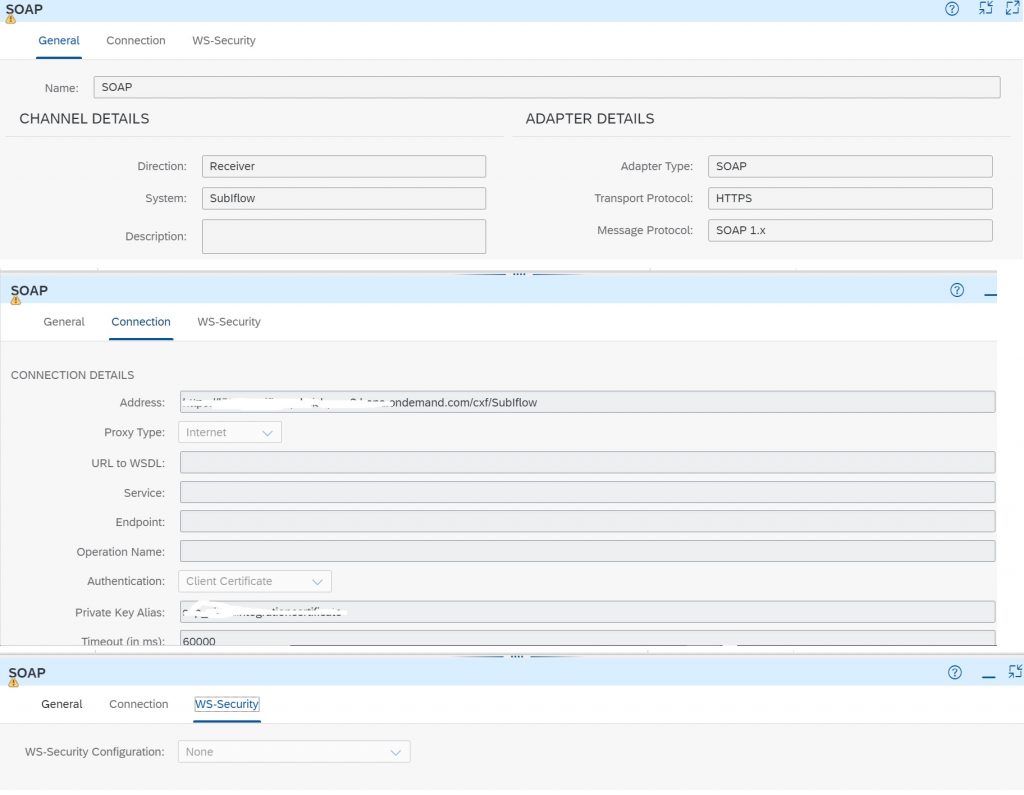Open the Authentication dropdown showing Client Certificate
Image resolution: width=1024 pixels, height=795 pixels.
coord(255,581)
